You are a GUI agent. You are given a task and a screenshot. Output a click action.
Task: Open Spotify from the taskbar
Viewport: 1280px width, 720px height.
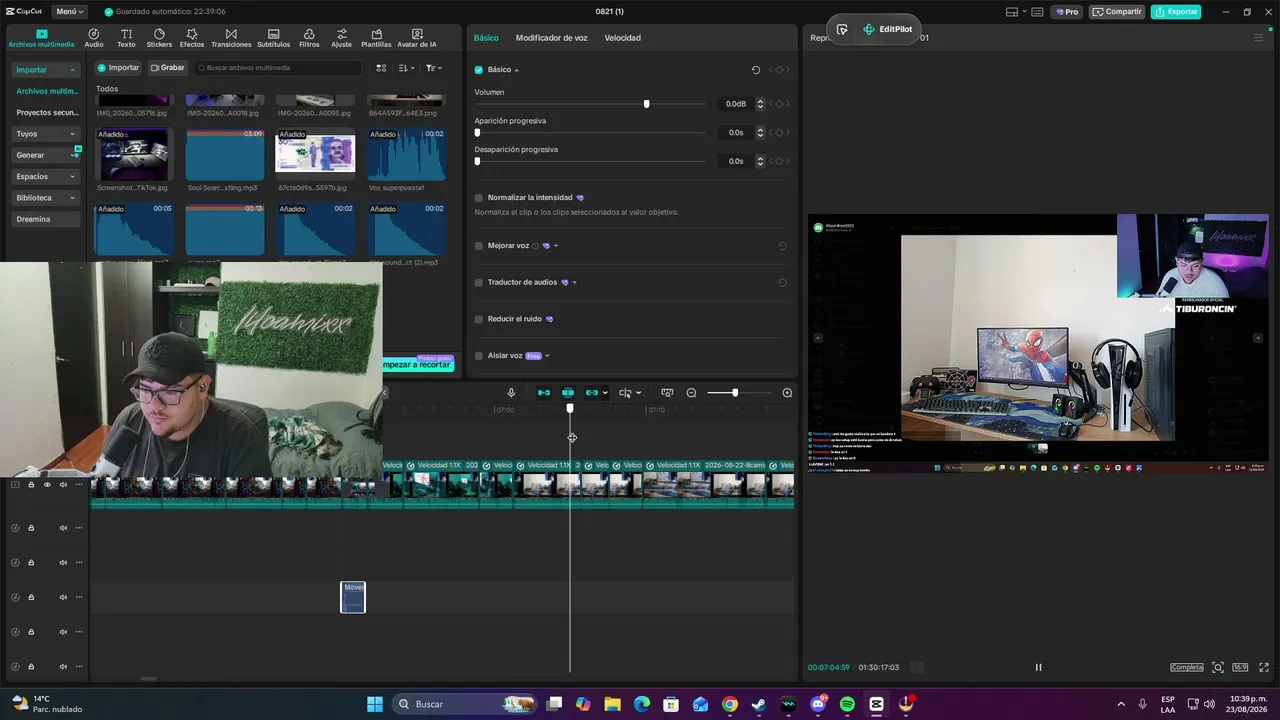coord(847,704)
